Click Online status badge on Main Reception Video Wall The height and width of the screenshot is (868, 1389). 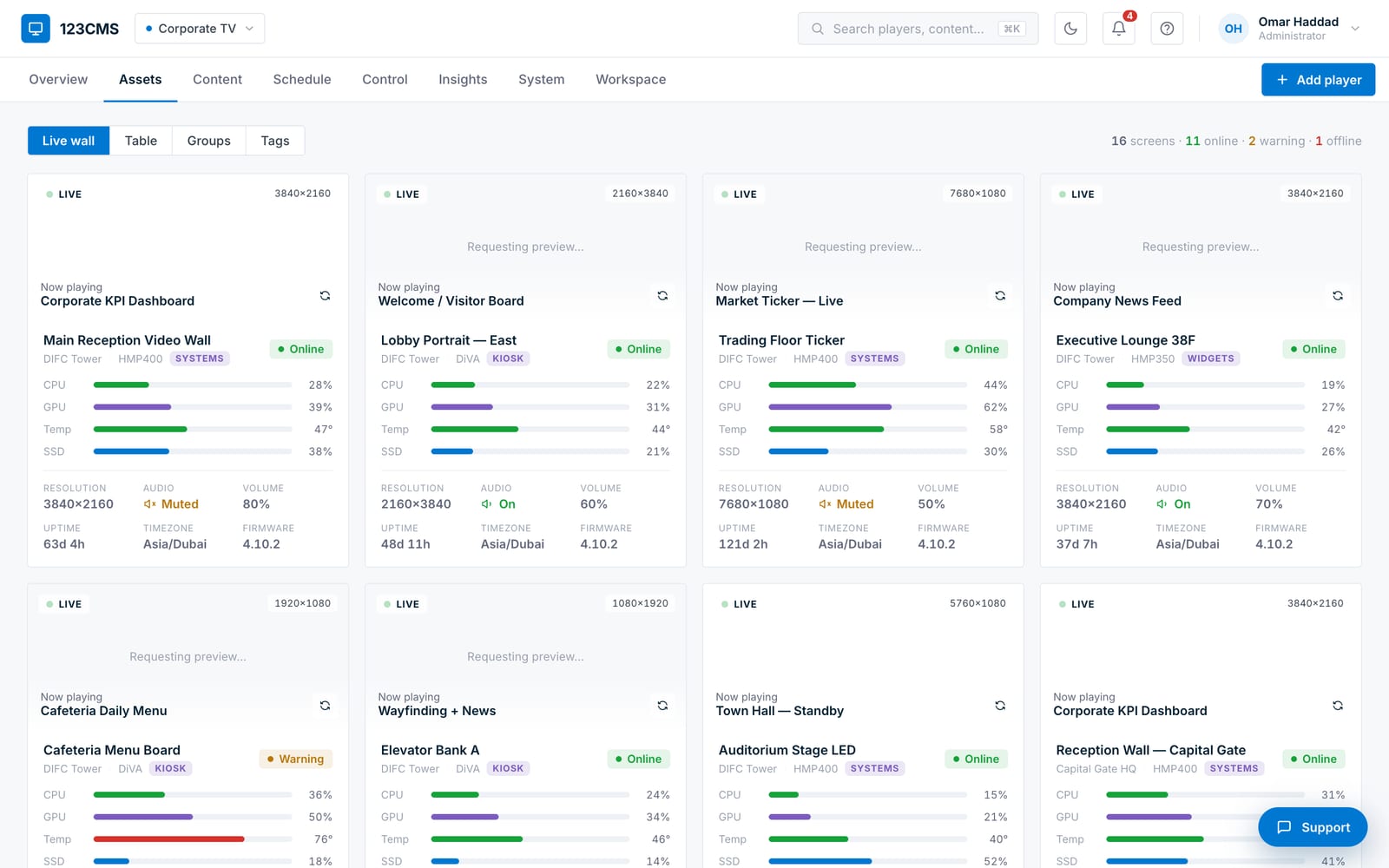pos(300,349)
